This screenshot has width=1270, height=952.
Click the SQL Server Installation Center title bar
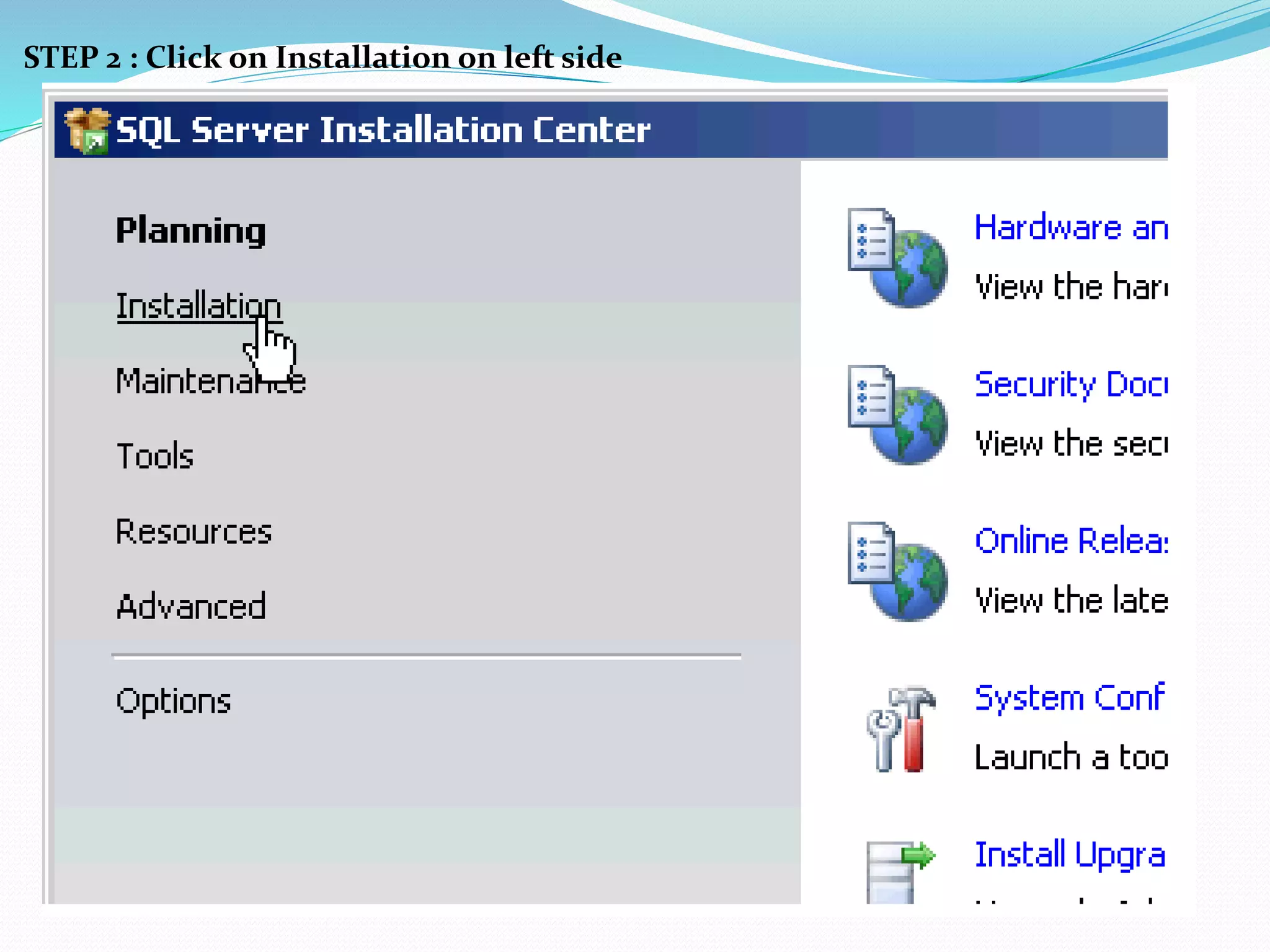click(611, 130)
